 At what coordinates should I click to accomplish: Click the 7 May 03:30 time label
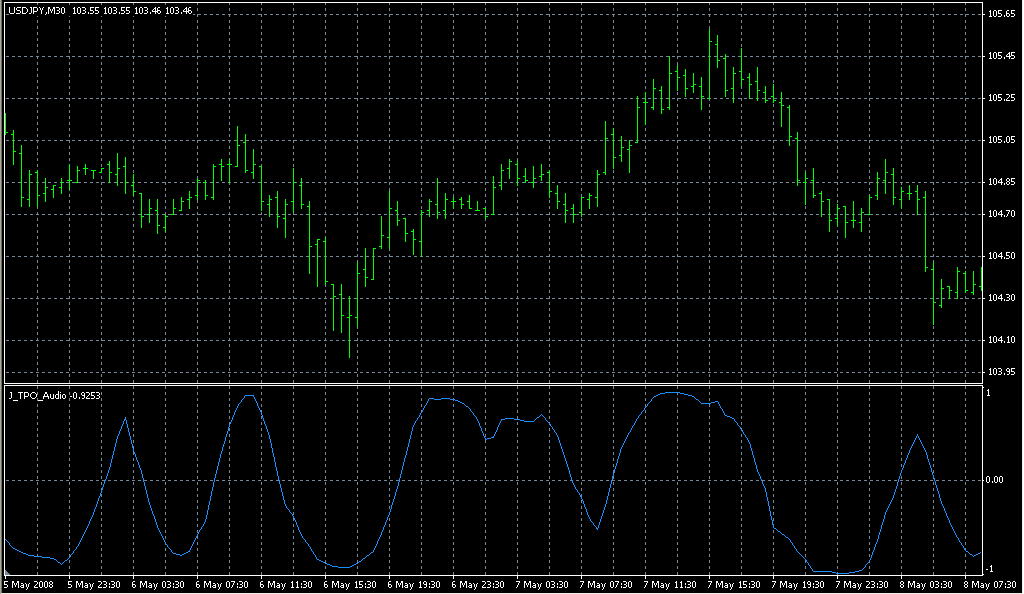(x=542, y=585)
